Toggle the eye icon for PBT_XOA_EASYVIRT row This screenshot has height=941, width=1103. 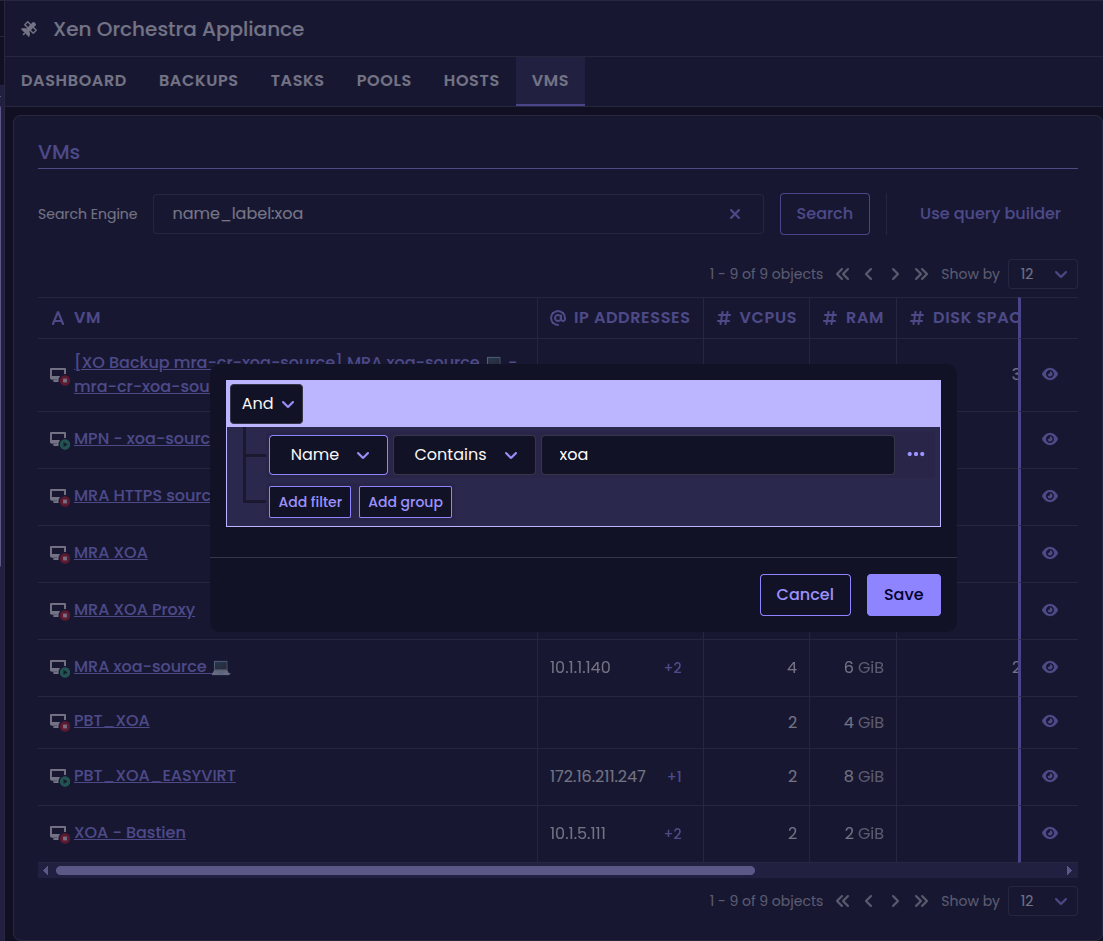coord(1049,776)
